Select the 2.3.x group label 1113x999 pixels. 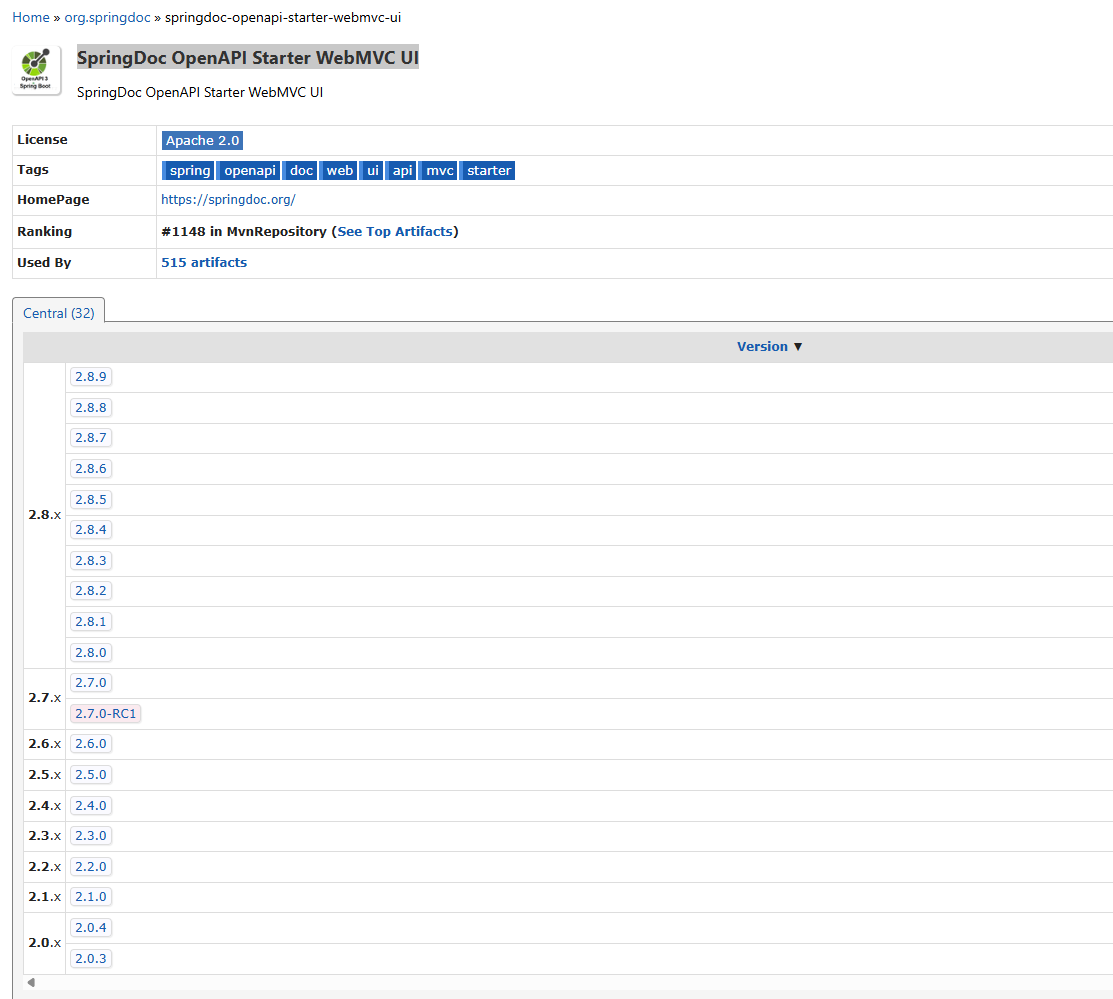[45, 836]
